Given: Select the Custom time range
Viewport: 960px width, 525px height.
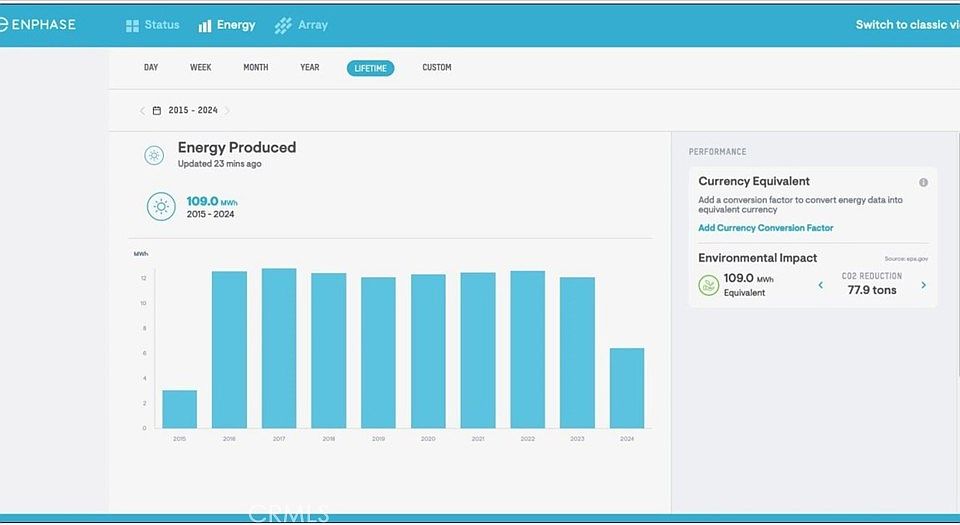Looking at the screenshot, I should coord(437,68).
